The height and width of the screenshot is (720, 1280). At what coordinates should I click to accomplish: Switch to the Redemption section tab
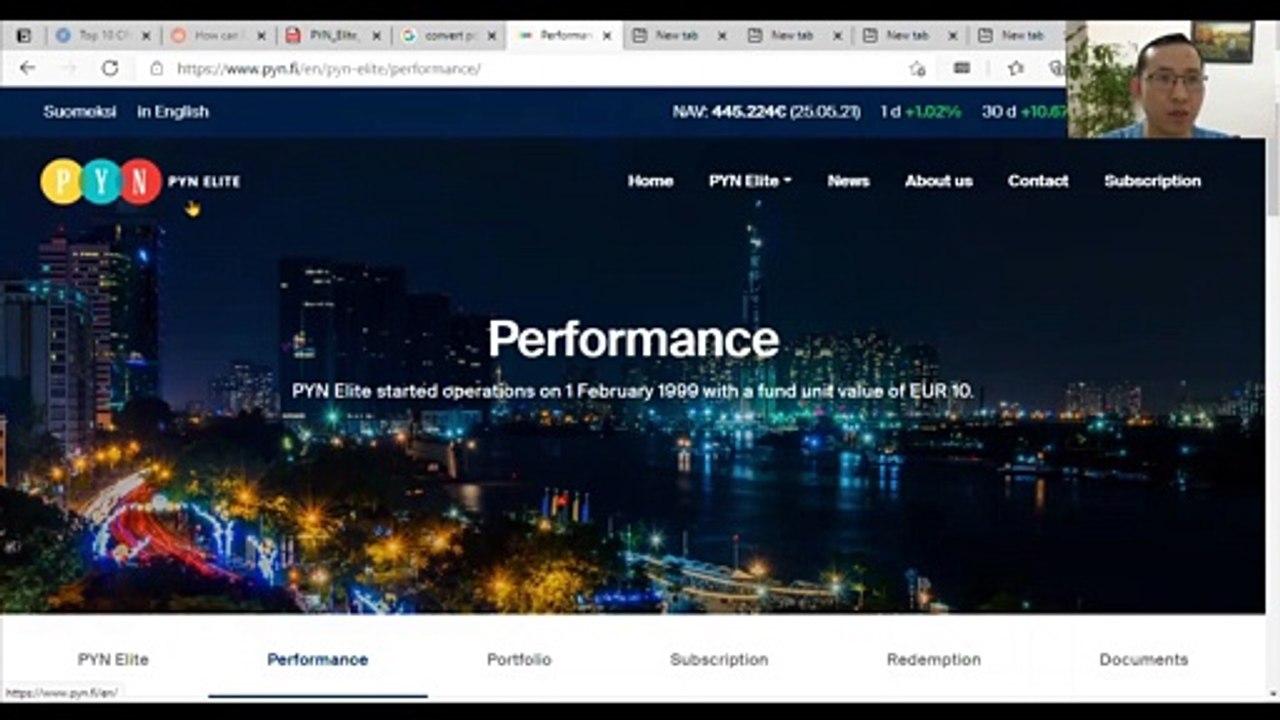(933, 660)
